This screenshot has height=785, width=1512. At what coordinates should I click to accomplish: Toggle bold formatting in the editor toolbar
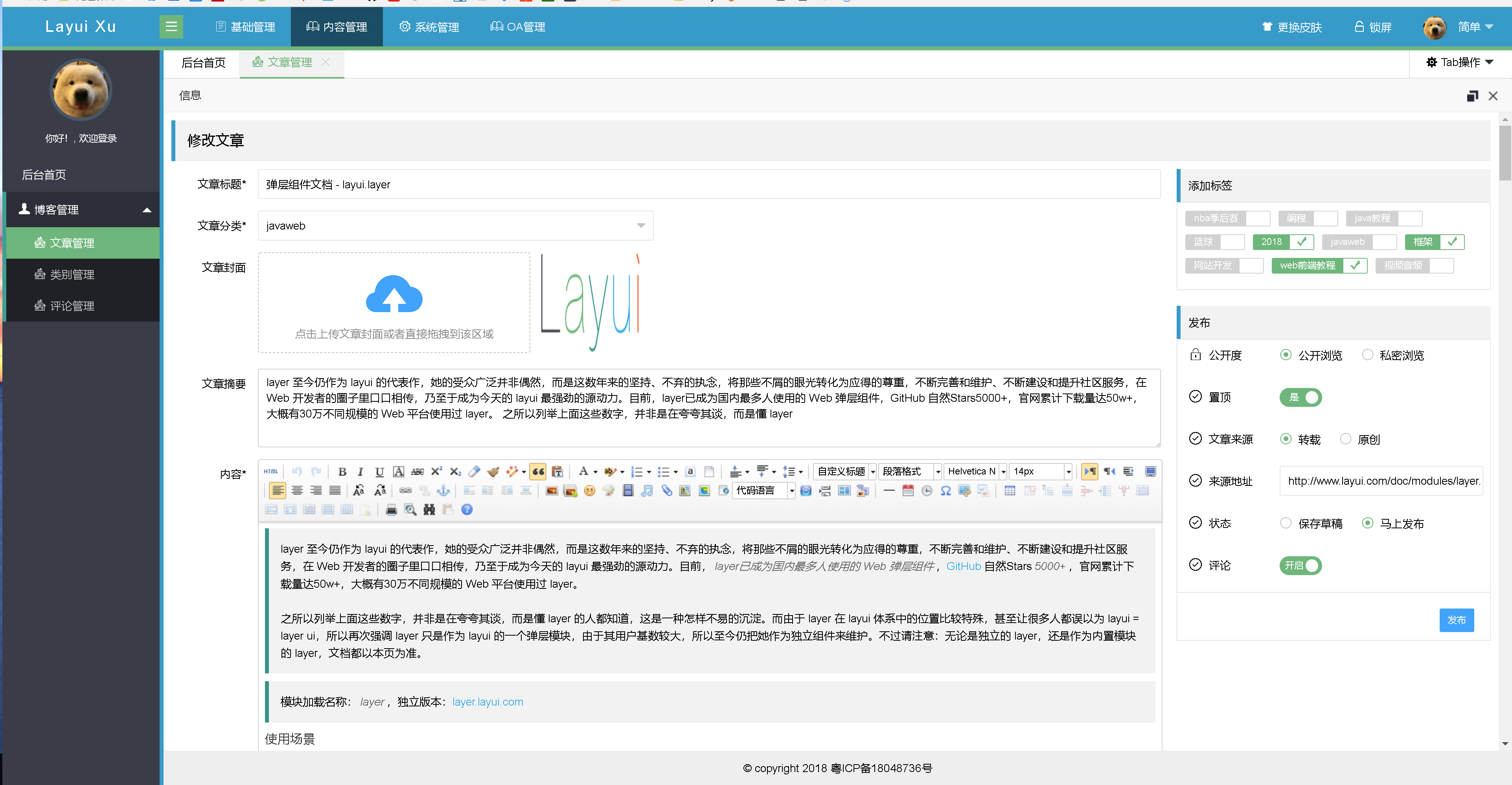pyautogui.click(x=342, y=472)
